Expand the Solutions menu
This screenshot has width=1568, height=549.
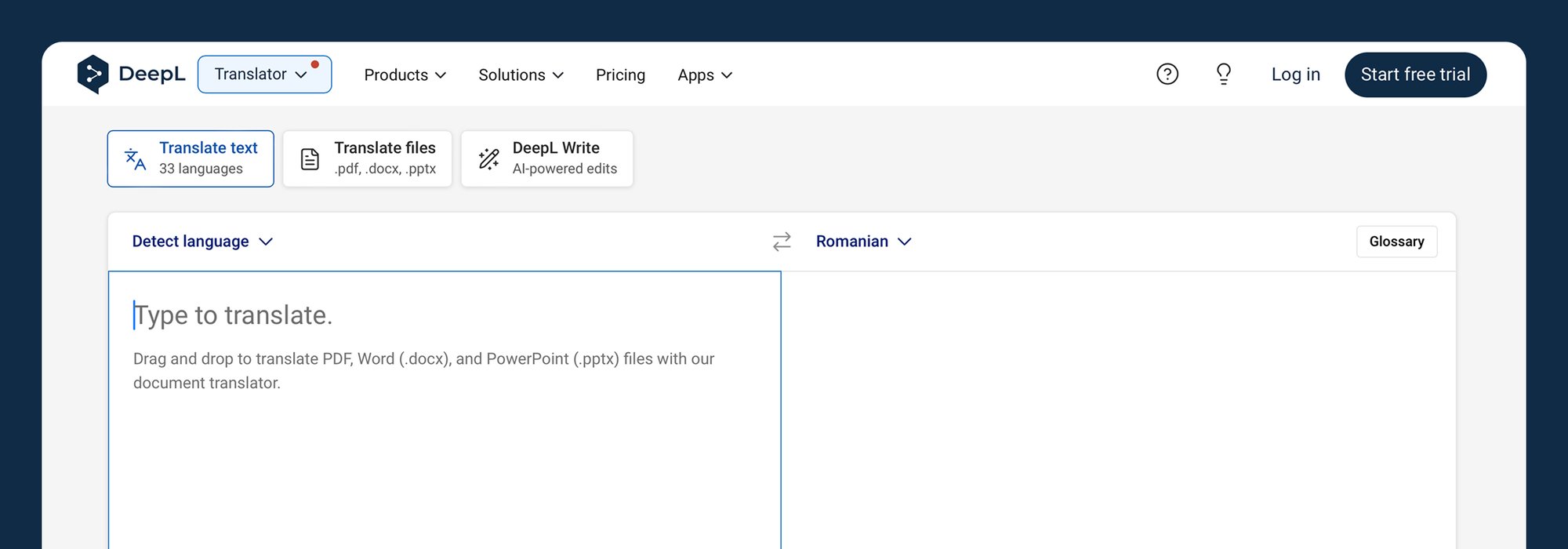click(521, 75)
